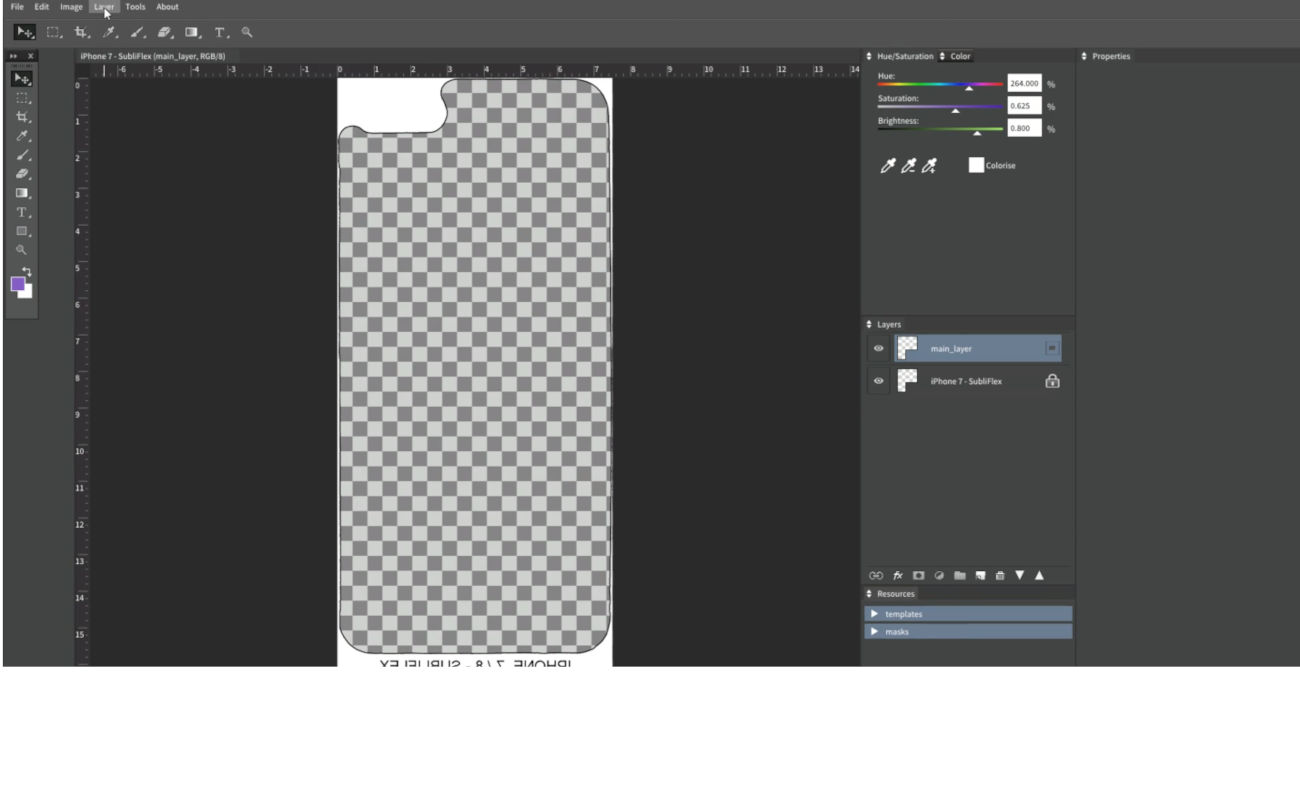Open the Layer menu

tap(104, 7)
